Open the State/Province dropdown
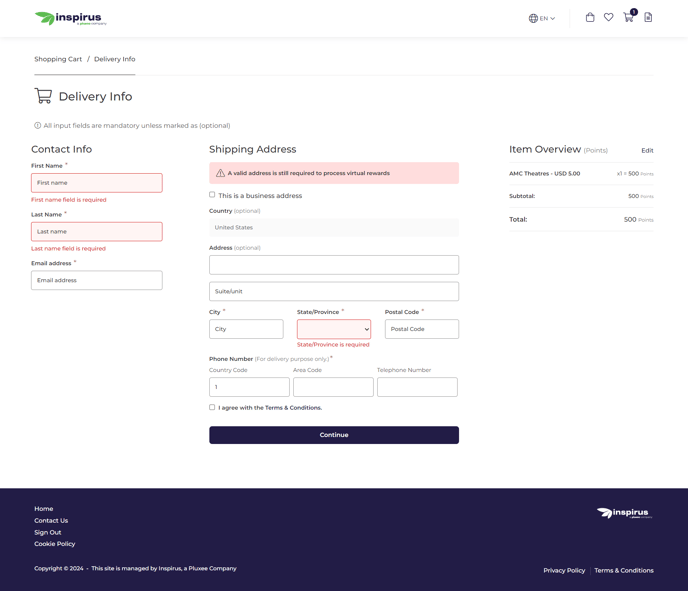This screenshot has width=688, height=591. [334, 329]
